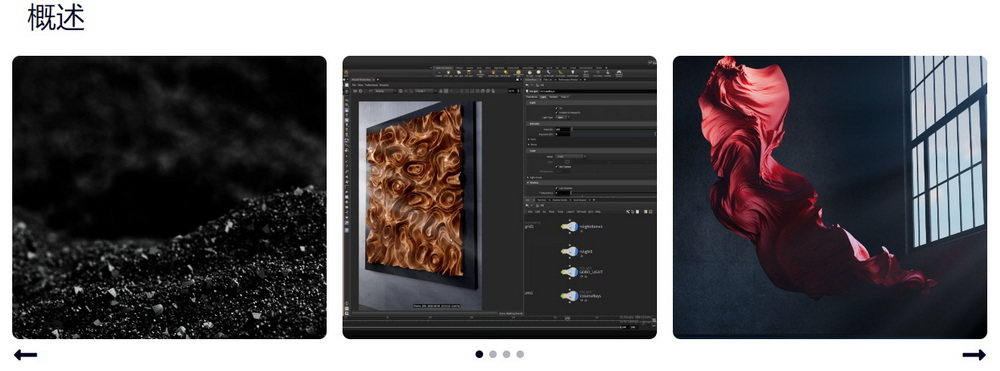Click the next slide right arrow
This screenshot has height=371, width=1000.
click(x=974, y=355)
